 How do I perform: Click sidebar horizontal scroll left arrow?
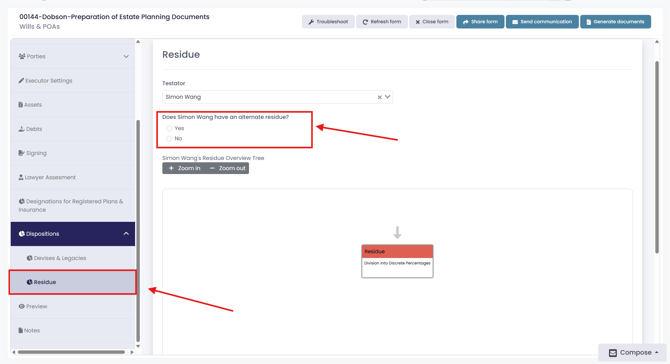14,352
